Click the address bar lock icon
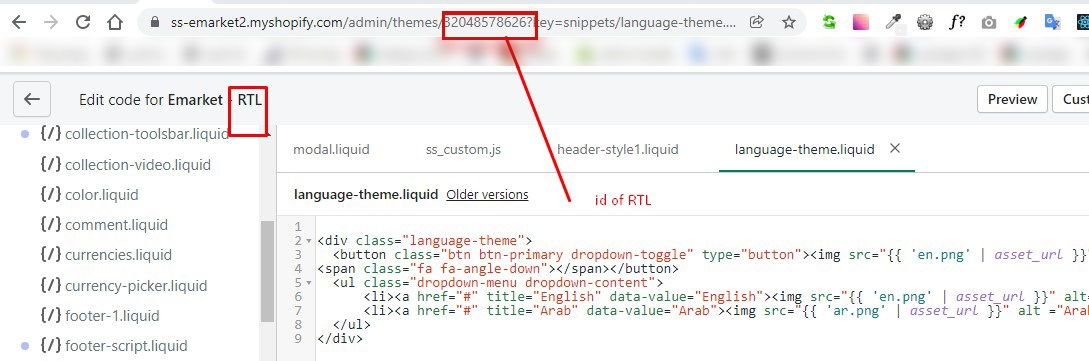This screenshot has height=361, width=1089. point(155,23)
